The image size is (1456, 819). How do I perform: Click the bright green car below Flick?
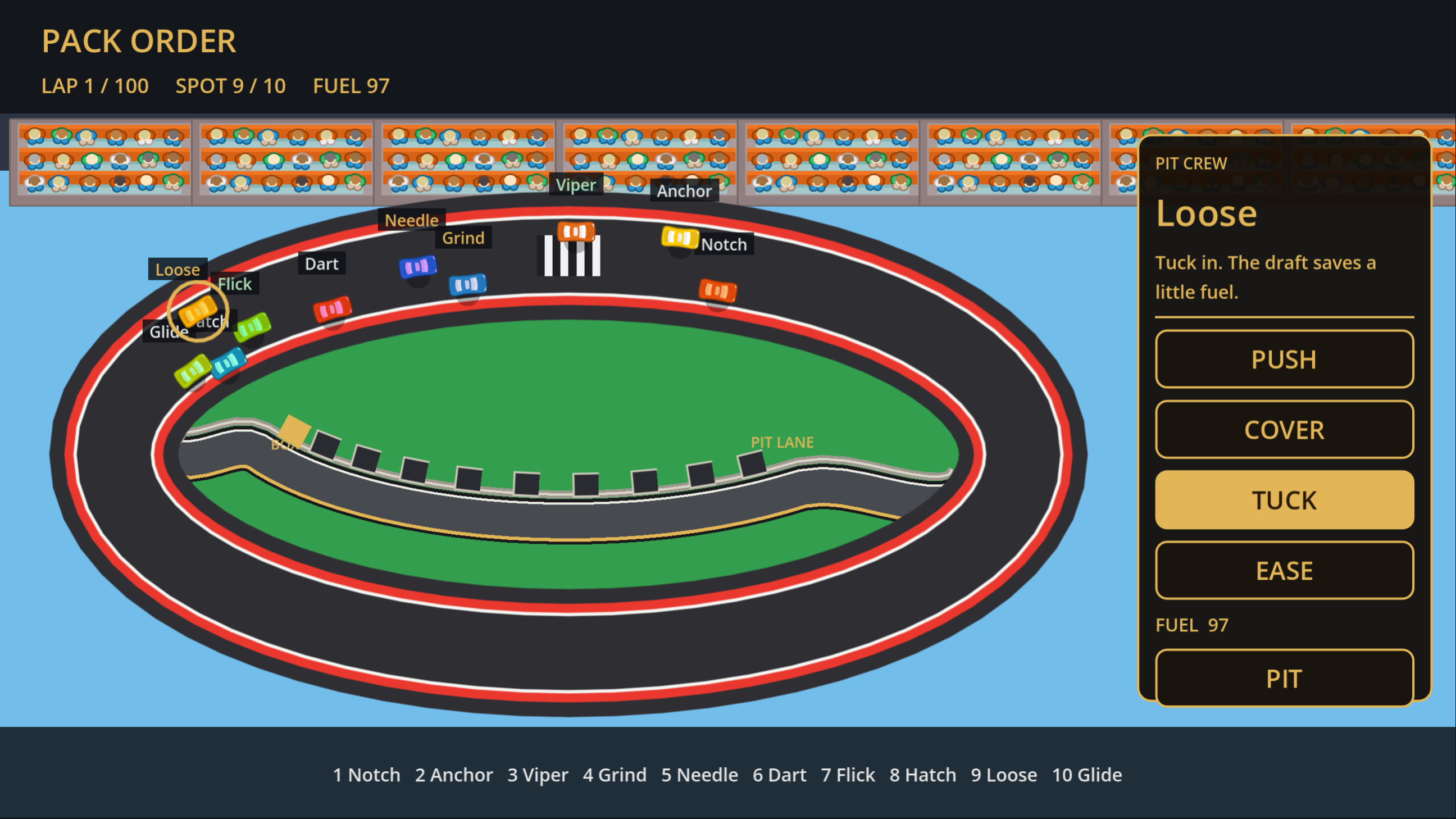pos(252,326)
